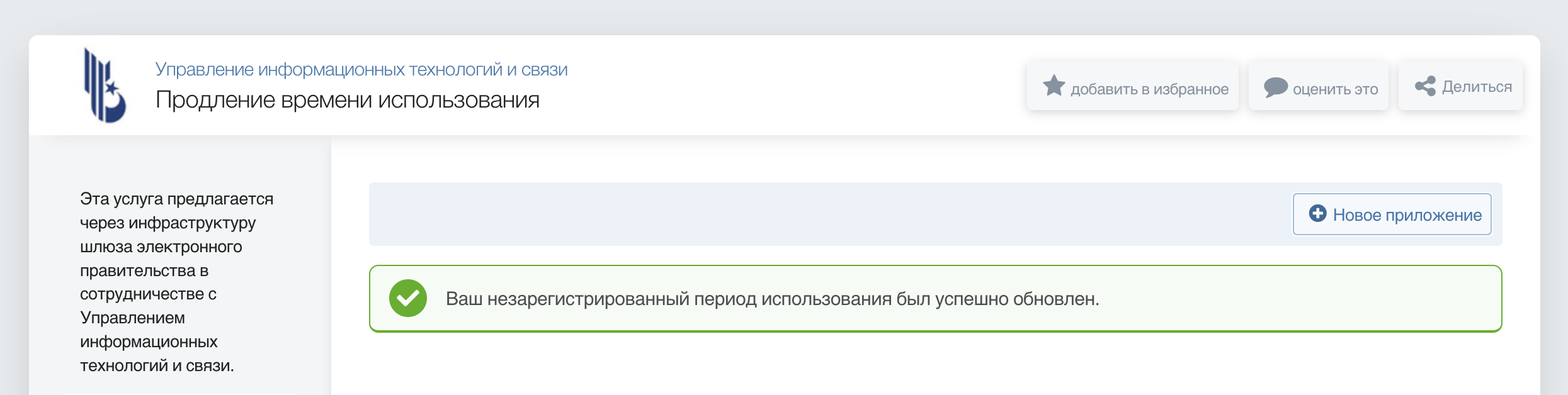
Task: Click the 'Продление времени использования' page title
Action: click(x=347, y=100)
